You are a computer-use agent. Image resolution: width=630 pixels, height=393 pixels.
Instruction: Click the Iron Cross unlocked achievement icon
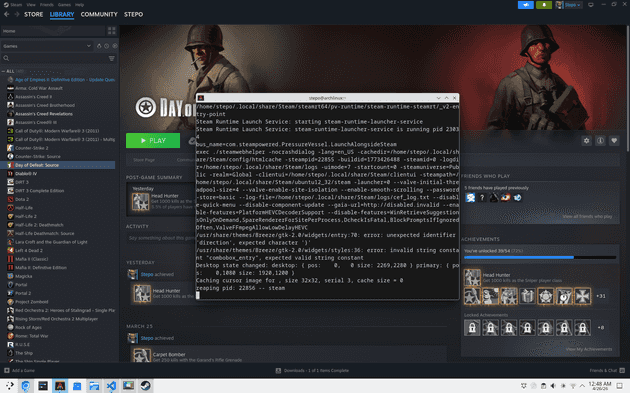pos(583,296)
